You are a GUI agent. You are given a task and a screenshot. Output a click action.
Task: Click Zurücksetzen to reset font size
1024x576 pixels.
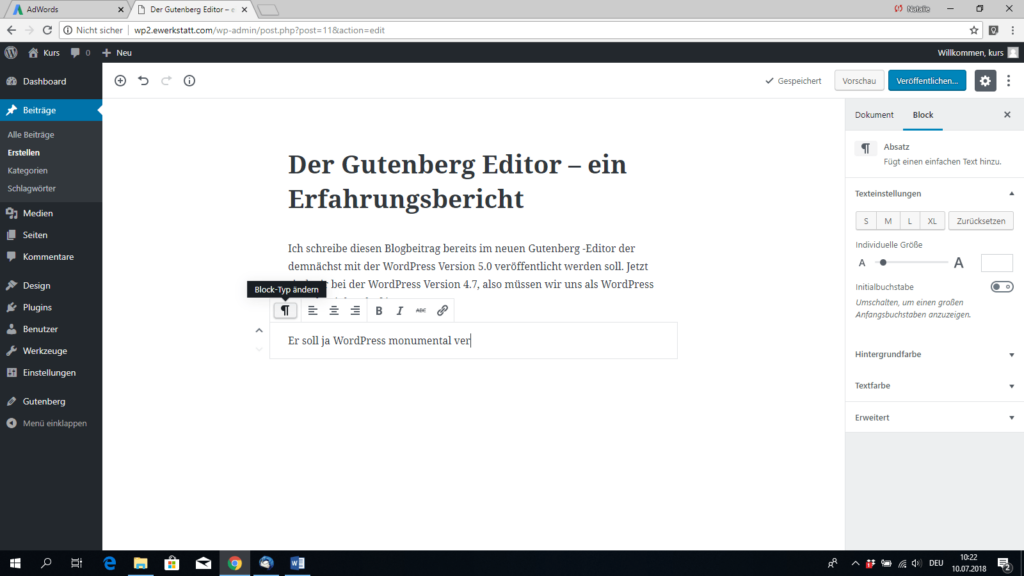coord(981,221)
